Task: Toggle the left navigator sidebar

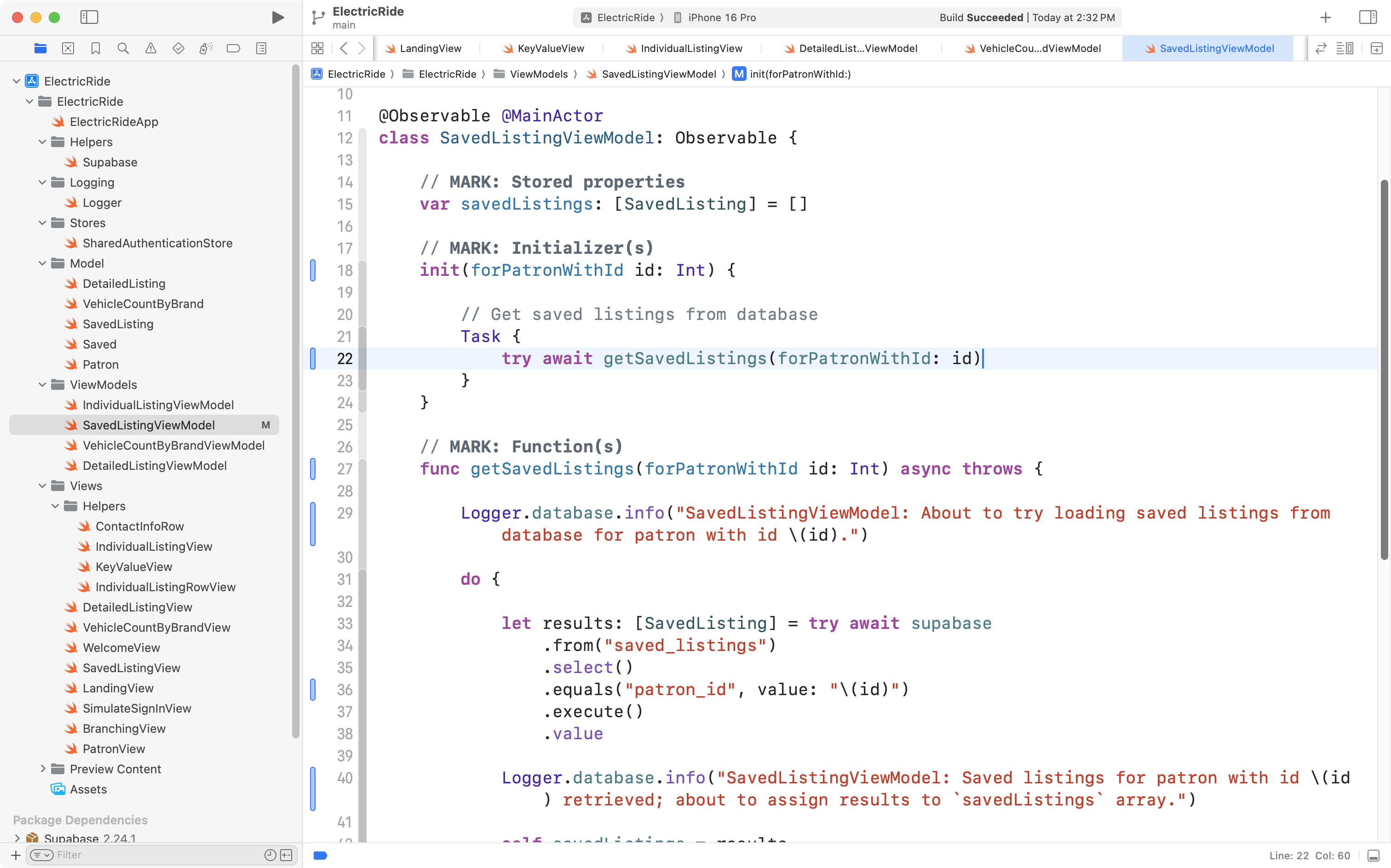Action: 89,18
